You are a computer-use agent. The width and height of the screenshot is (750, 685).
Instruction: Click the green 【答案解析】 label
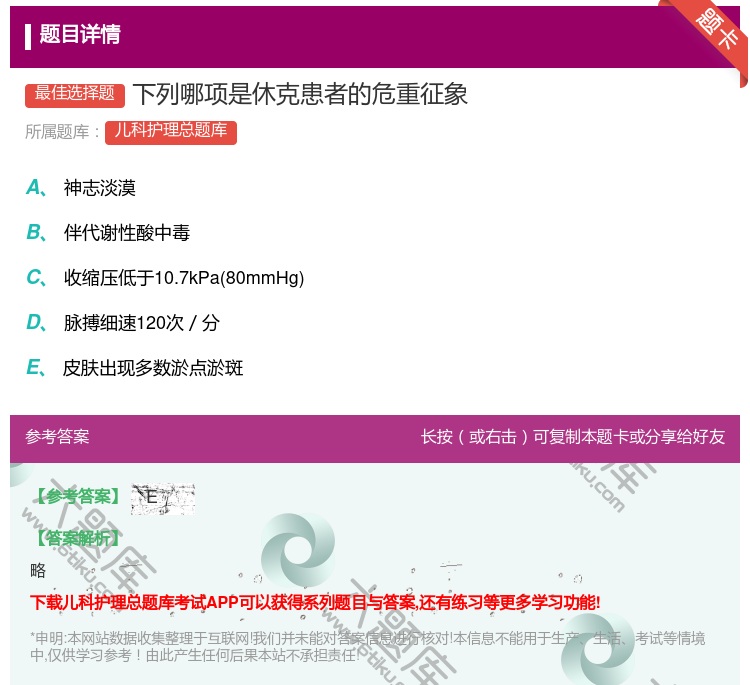[x=76, y=539]
